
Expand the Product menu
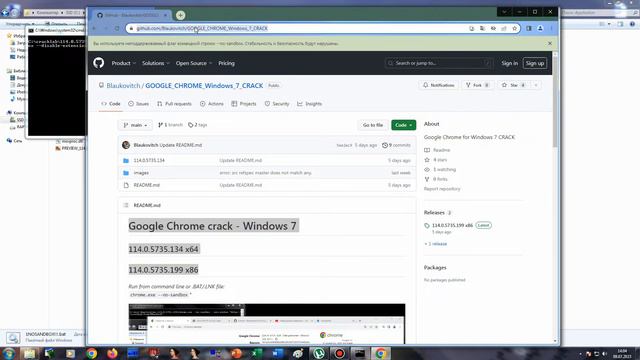(124, 63)
